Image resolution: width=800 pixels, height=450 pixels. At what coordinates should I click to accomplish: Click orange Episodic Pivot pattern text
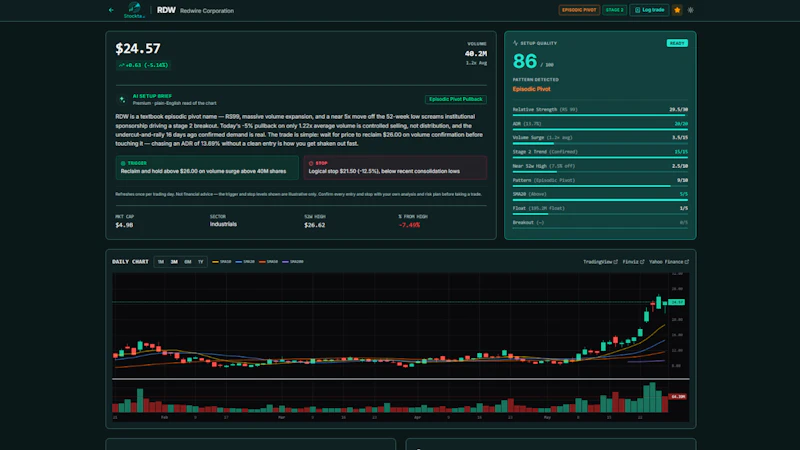(x=532, y=89)
